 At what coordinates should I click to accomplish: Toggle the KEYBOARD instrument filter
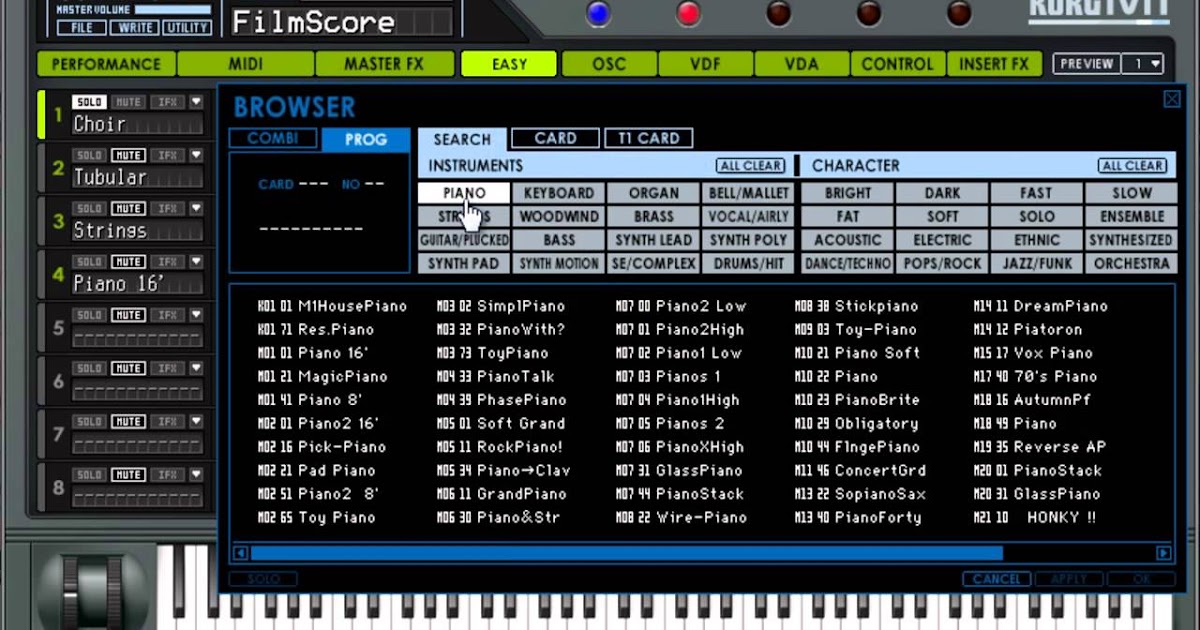559,193
